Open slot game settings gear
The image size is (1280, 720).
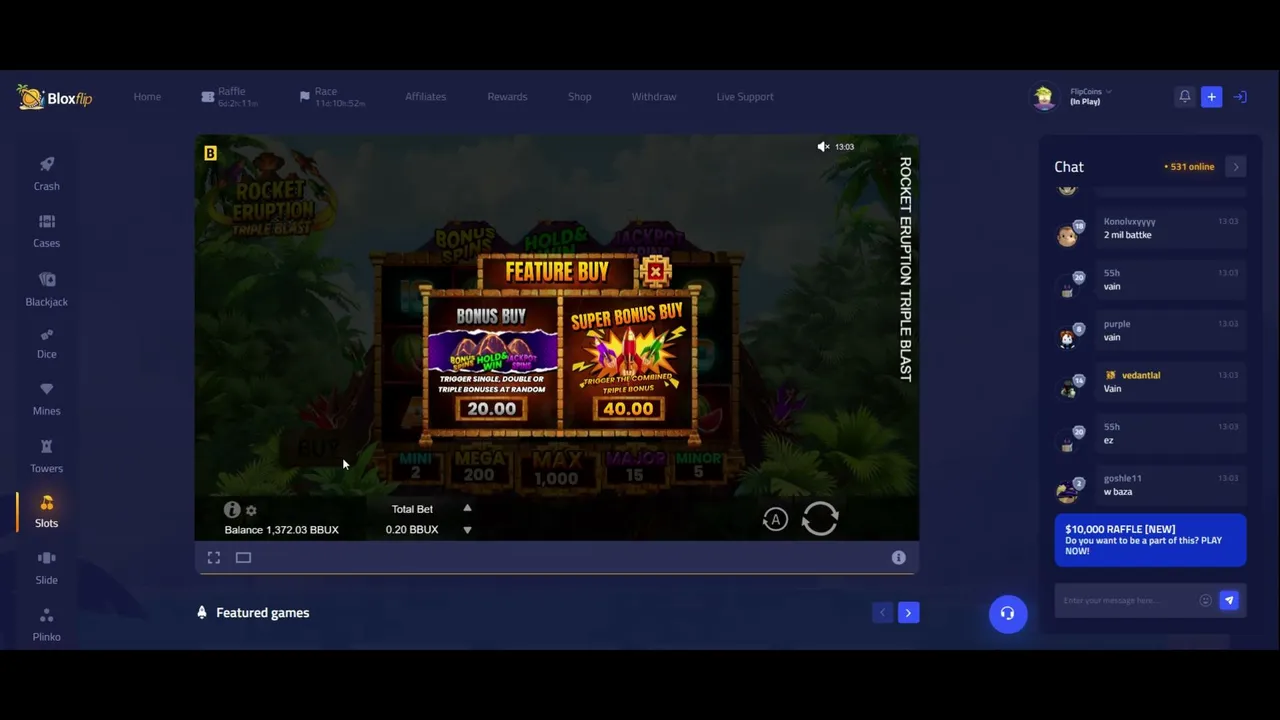tap(251, 511)
